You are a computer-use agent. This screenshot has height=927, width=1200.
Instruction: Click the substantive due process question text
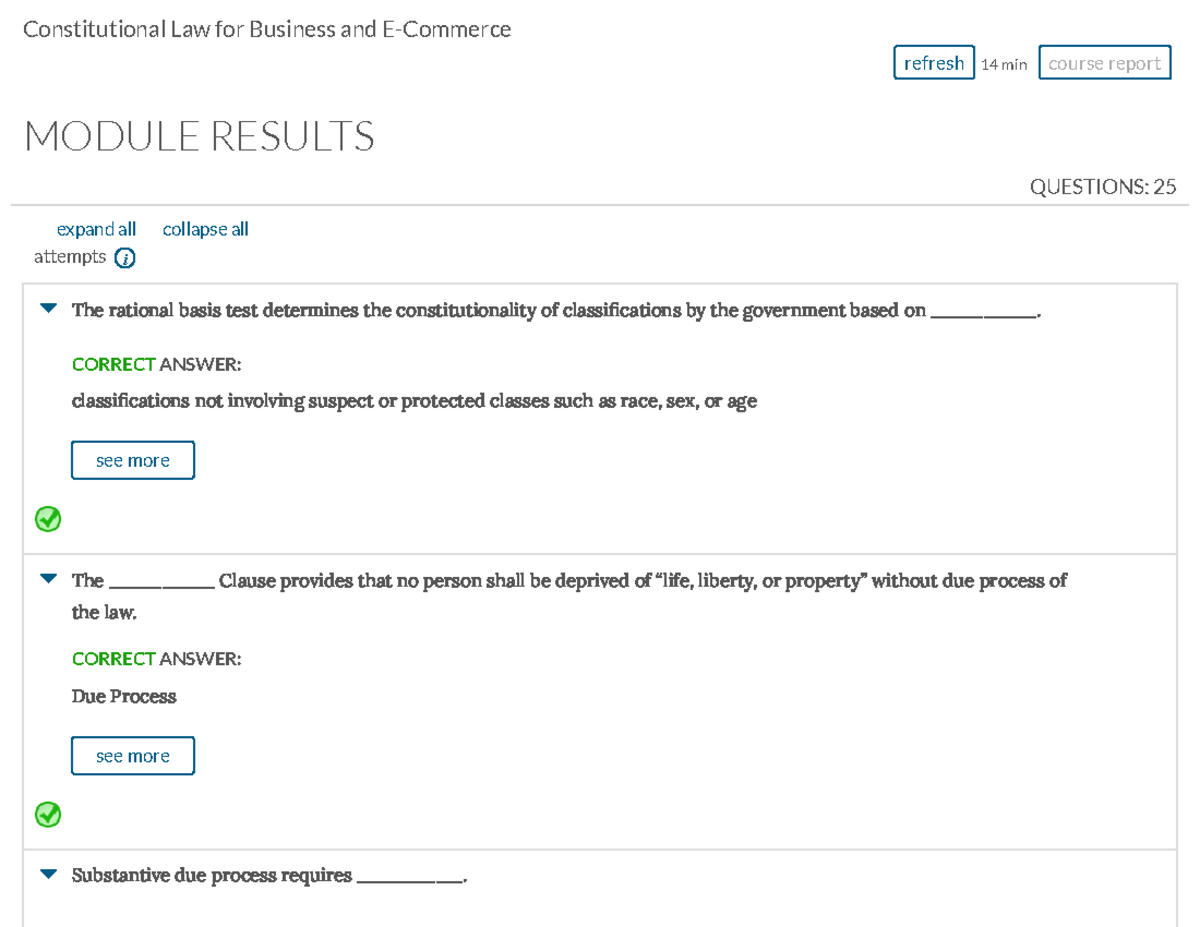click(268, 874)
